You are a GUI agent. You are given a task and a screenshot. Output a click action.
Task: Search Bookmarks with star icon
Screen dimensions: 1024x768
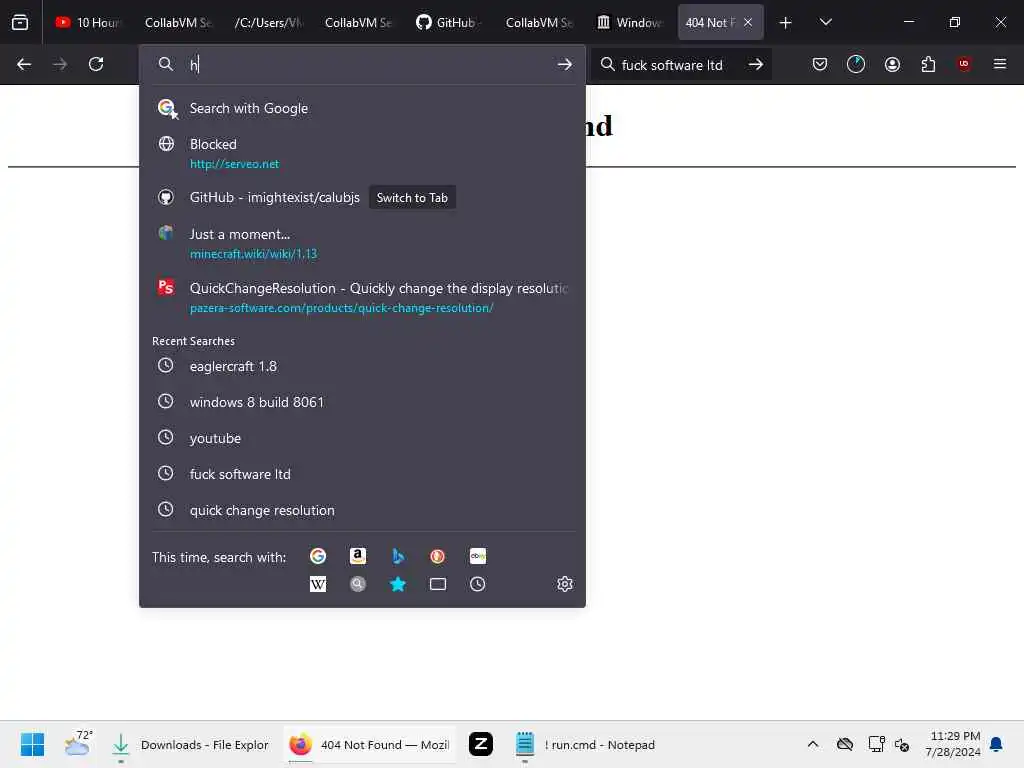coord(398,584)
